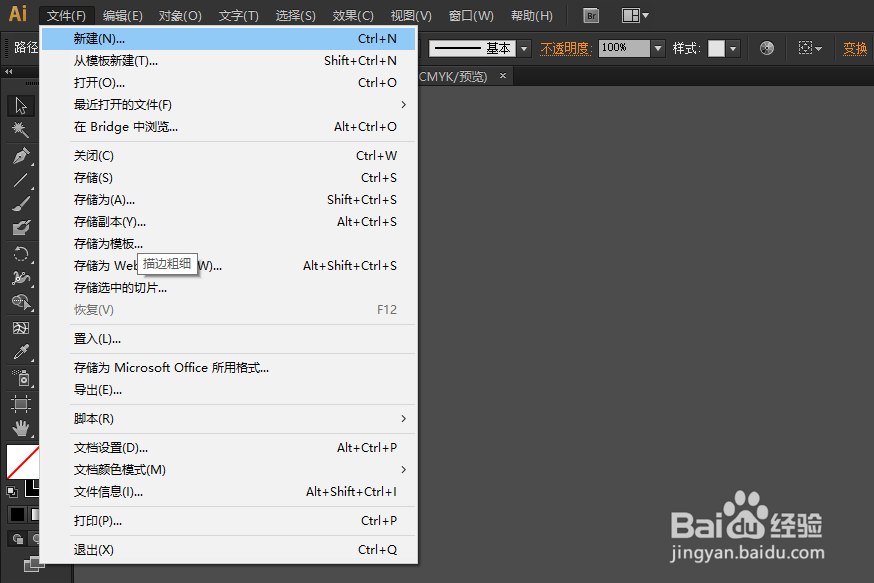The image size is (874, 583).
Task: Choose Place (置入) menu entry
Action: (x=229, y=339)
